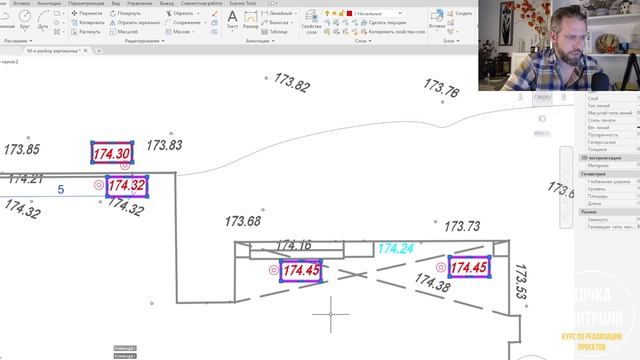Click the explode icon in Редактирование panel
This screenshot has height=360, width=640.
coord(215,22)
